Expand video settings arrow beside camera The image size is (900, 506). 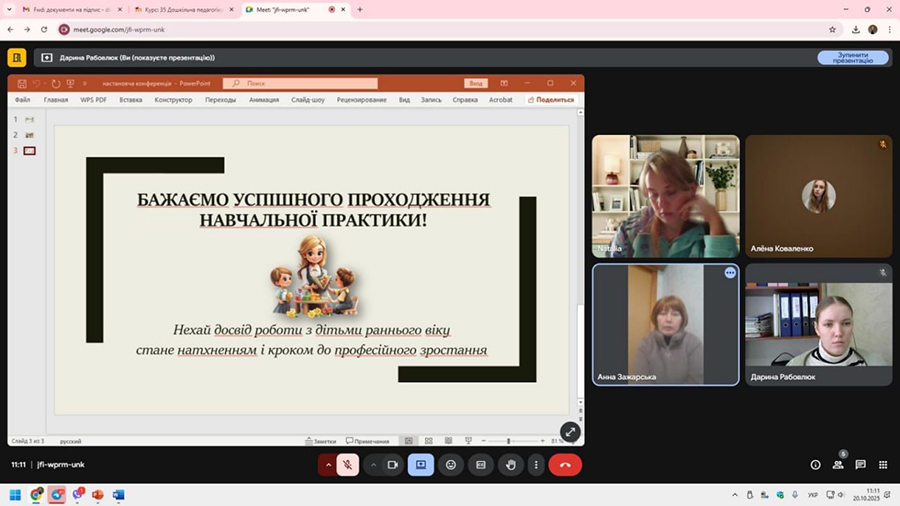coord(374,464)
